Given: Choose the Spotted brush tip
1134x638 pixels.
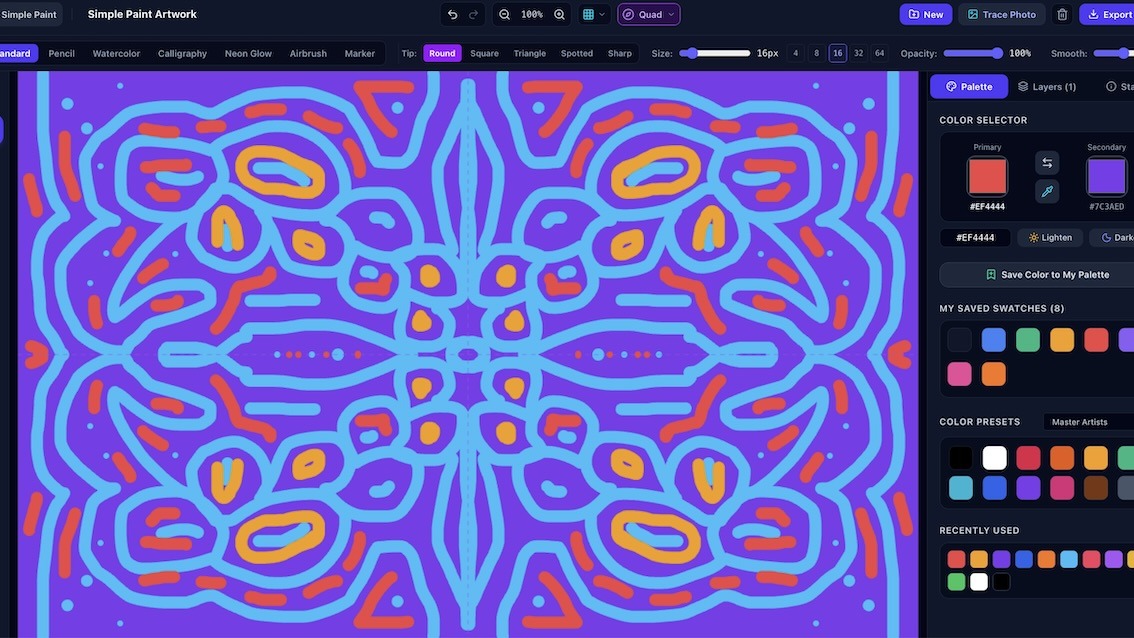Looking at the screenshot, I should (x=577, y=54).
